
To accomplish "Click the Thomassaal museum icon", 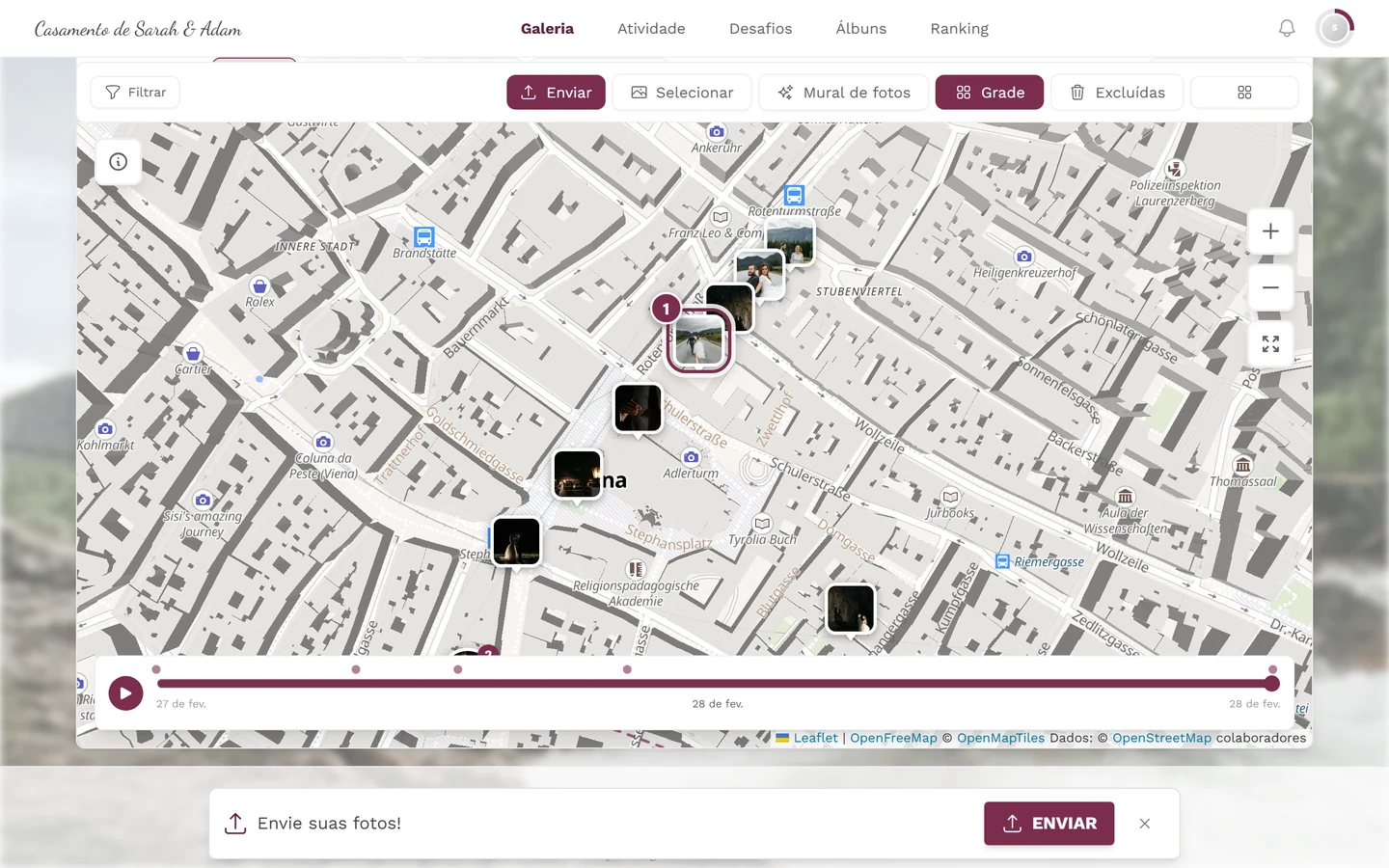I will (1243, 465).
